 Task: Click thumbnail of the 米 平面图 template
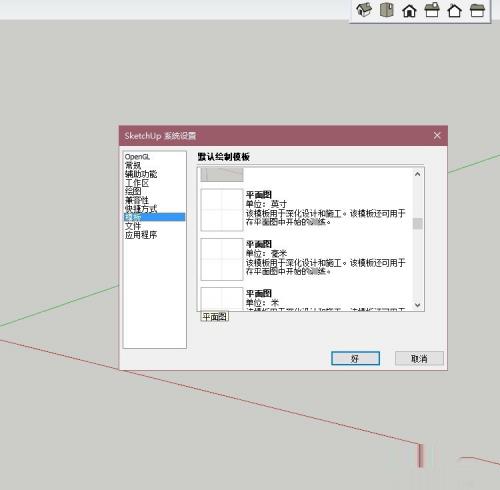(x=222, y=299)
